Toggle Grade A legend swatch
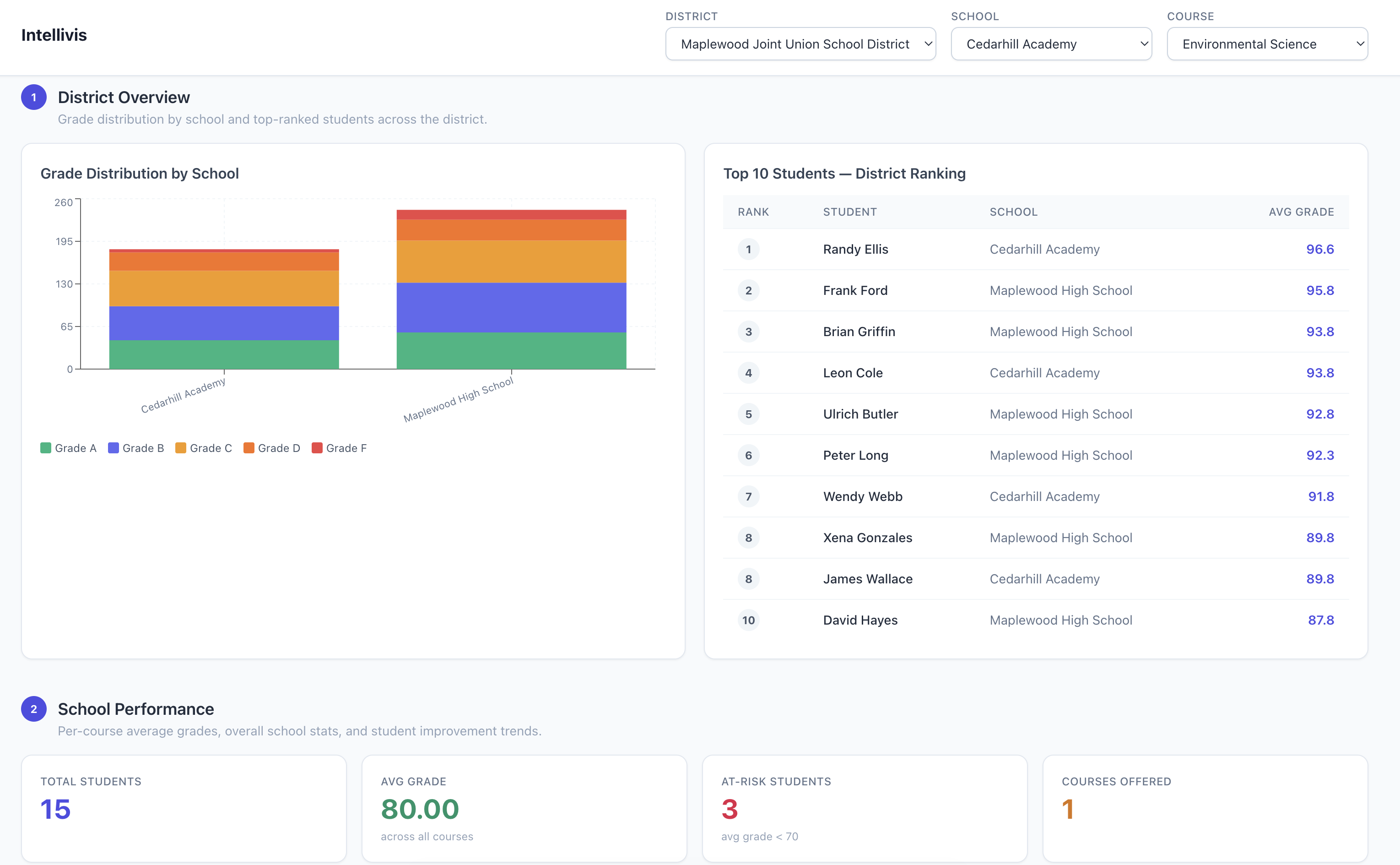 coord(46,448)
